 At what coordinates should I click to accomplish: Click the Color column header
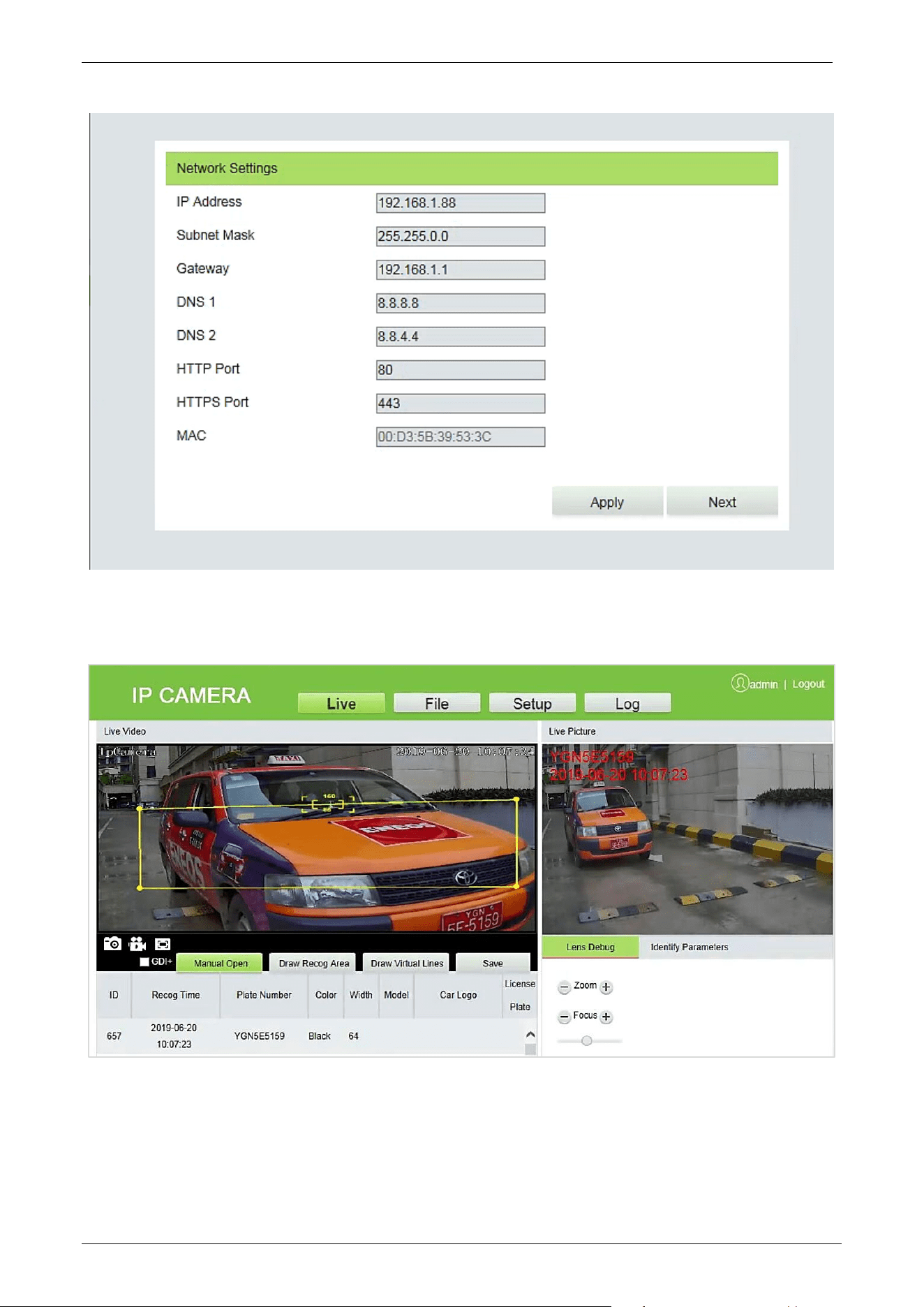coord(326,995)
